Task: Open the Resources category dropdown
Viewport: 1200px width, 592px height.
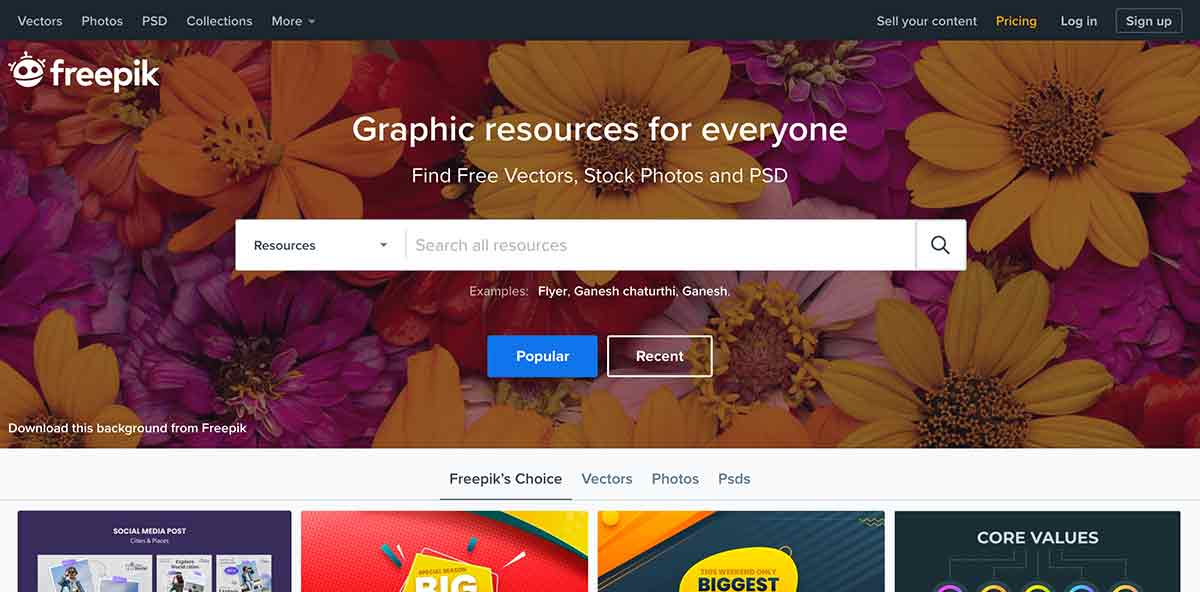Action: (x=320, y=245)
